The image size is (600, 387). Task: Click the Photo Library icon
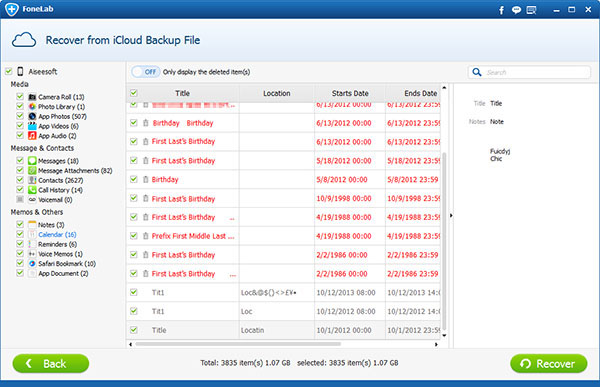32,106
